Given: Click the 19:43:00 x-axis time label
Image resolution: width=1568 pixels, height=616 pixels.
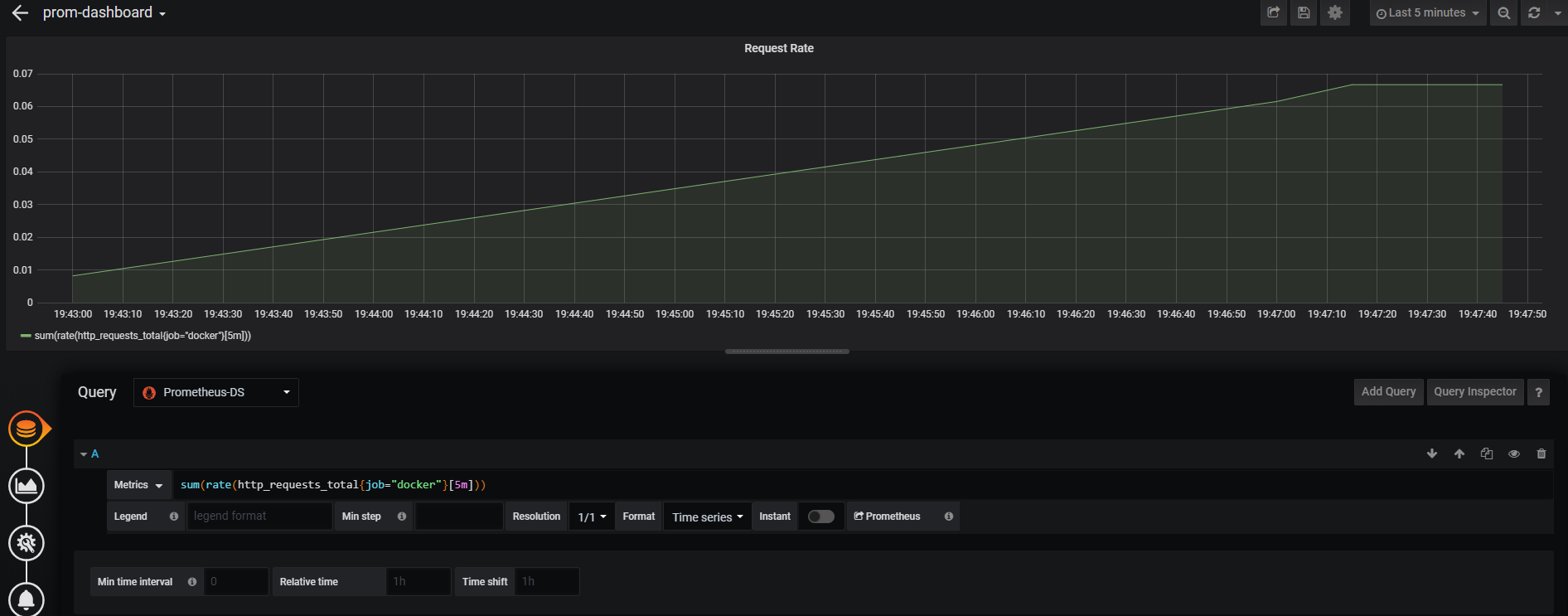Looking at the screenshot, I should tap(73, 314).
